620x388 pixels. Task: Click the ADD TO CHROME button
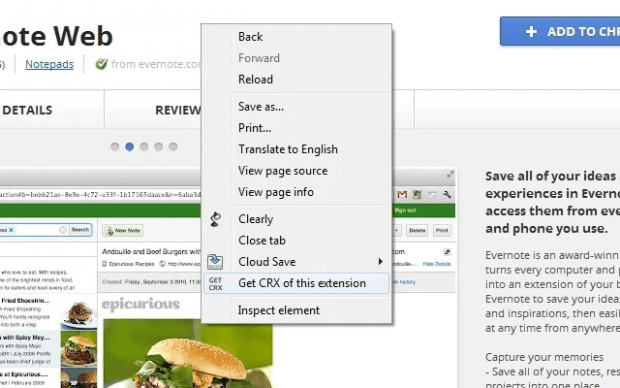tap(560, 31)
